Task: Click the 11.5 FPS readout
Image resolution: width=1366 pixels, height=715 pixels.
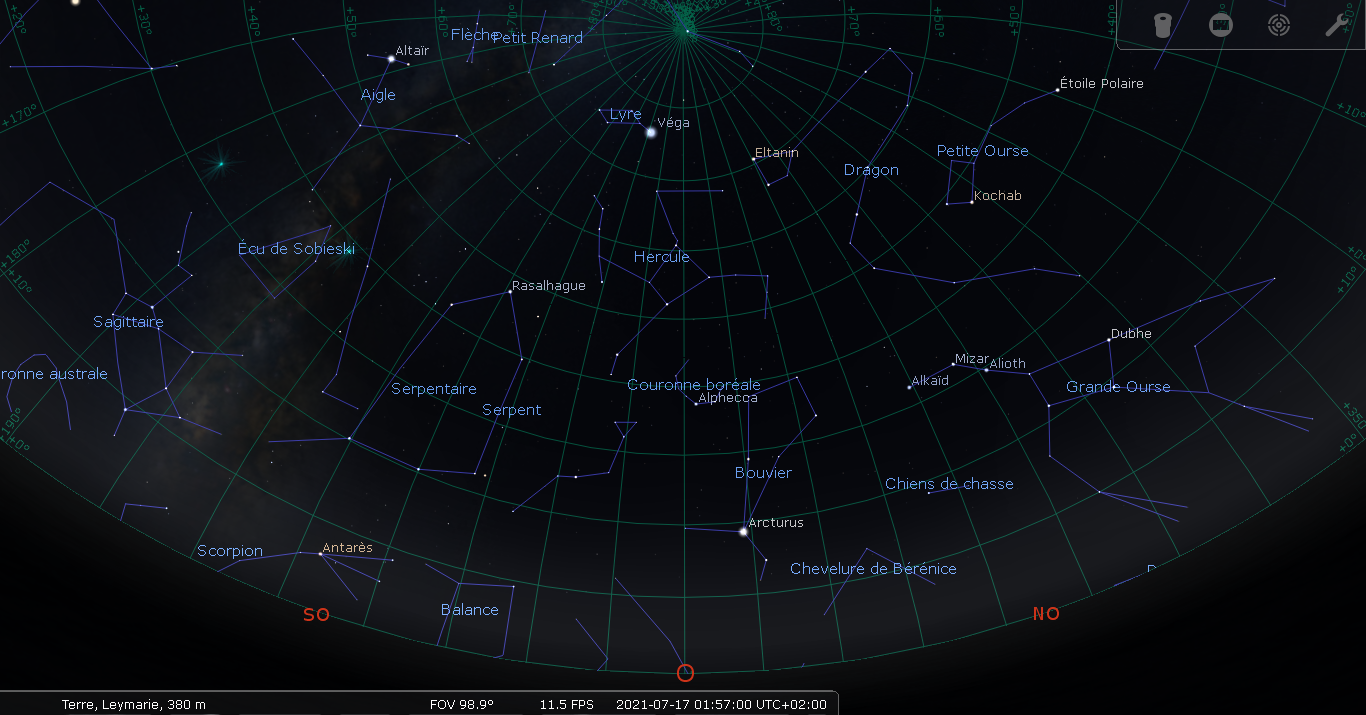Action: coord(567,704)
